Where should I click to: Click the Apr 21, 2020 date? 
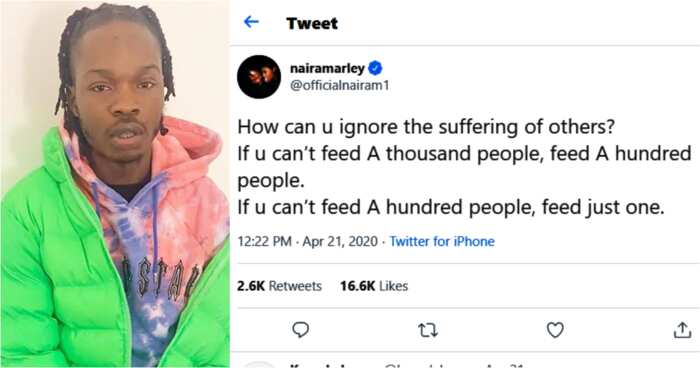pos(340,242)
